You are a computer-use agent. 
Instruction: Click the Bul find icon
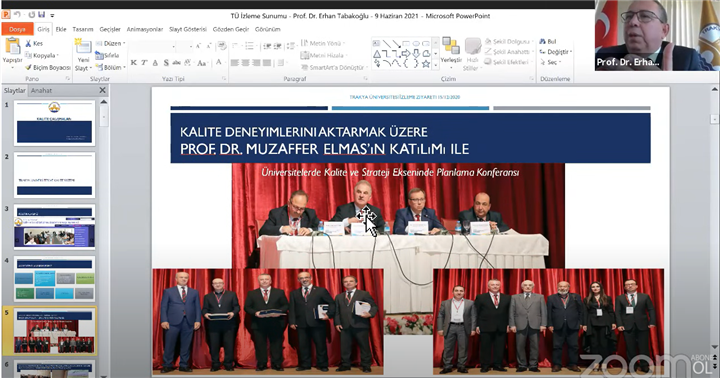[x=548, y=41]
